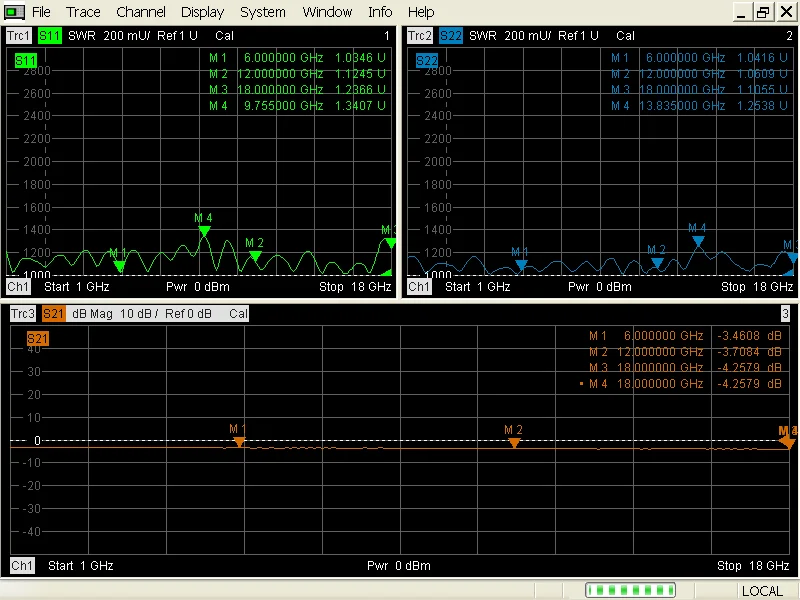Click the S11 trace label

pos(49,35)
